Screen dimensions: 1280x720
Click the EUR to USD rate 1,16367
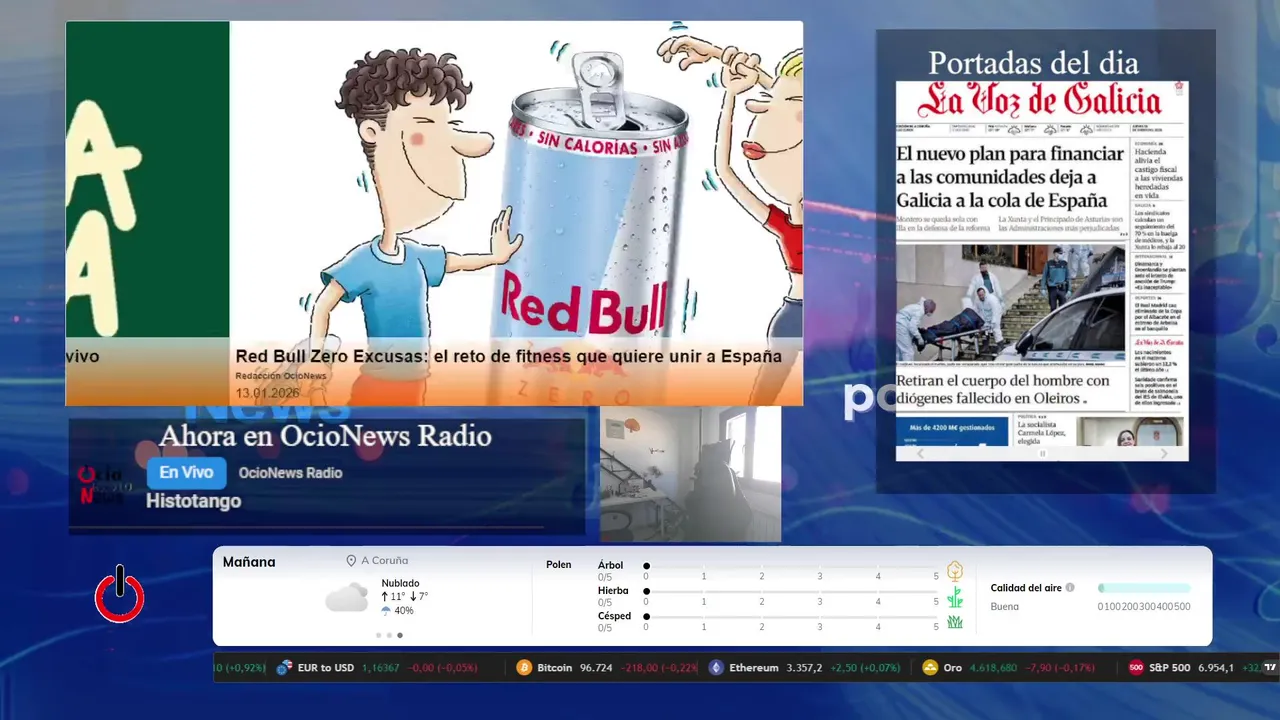pos(380,667)
